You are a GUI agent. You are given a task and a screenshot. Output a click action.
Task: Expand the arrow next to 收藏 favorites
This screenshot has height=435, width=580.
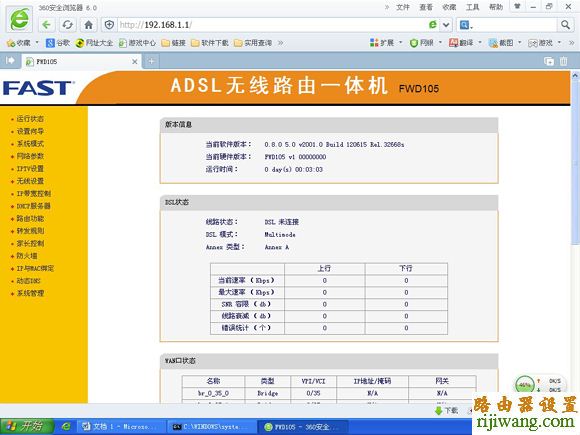pyautogui.click(x=37, y=43)
